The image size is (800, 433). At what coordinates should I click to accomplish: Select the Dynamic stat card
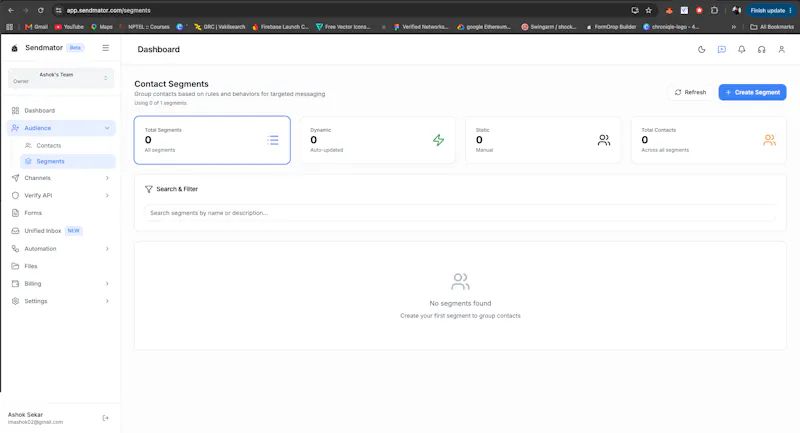click(x=378, y=140)
